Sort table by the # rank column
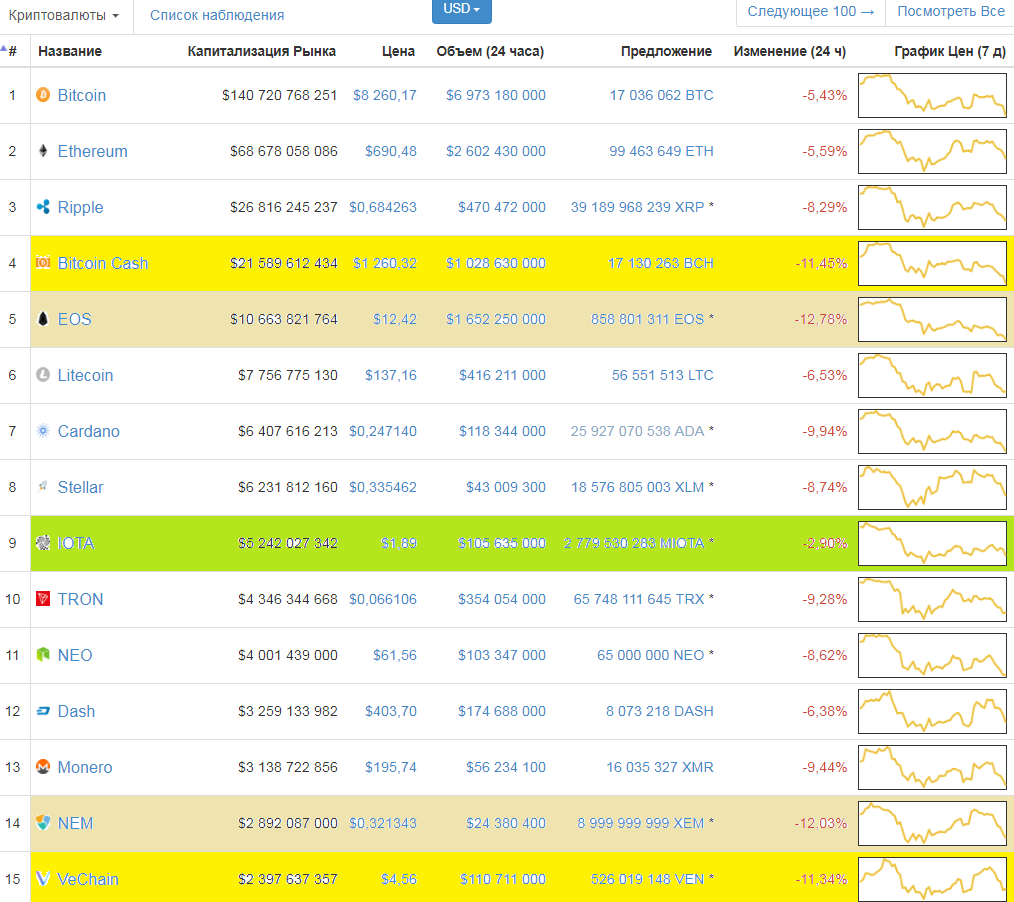 click(12, 51)
